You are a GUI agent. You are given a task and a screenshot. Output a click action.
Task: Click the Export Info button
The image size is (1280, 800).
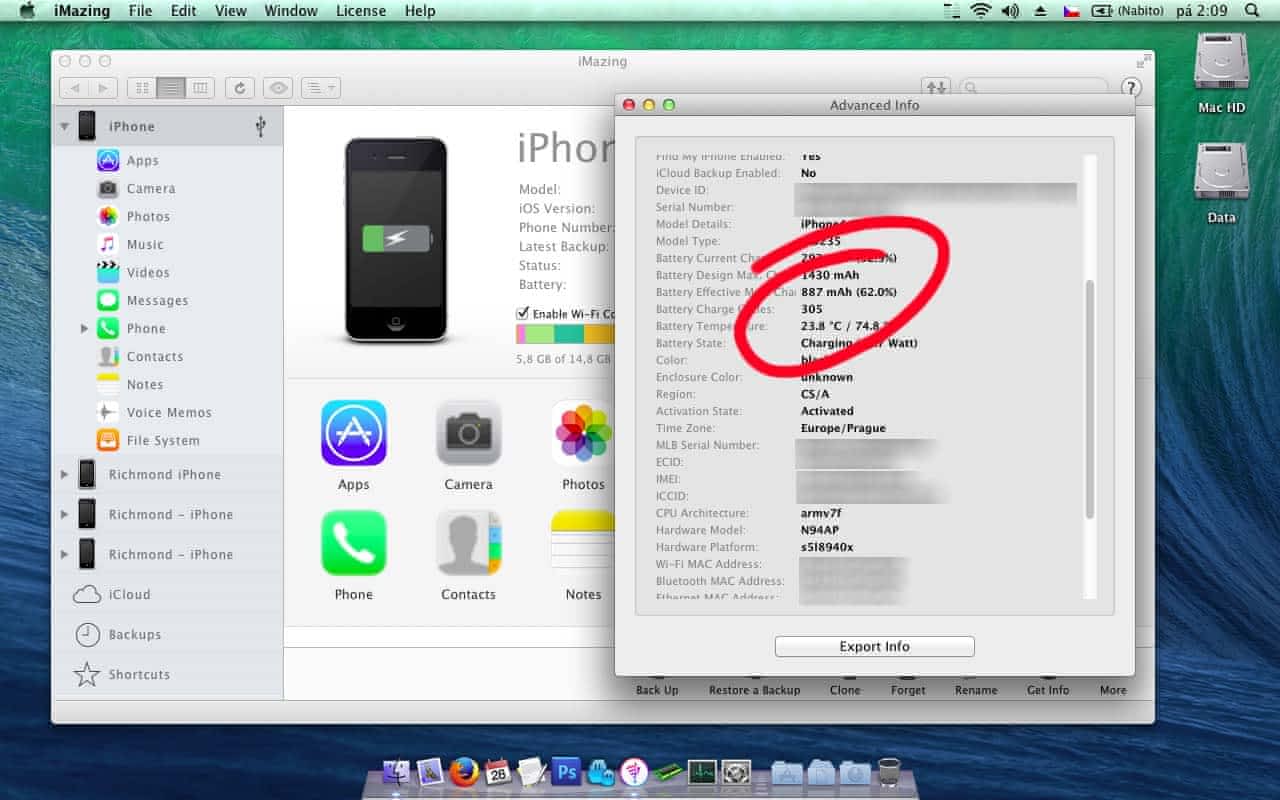coord(874,646)
